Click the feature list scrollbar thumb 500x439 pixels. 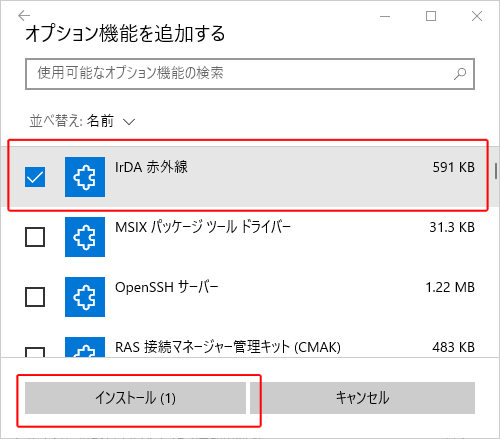tap(496, 171)
